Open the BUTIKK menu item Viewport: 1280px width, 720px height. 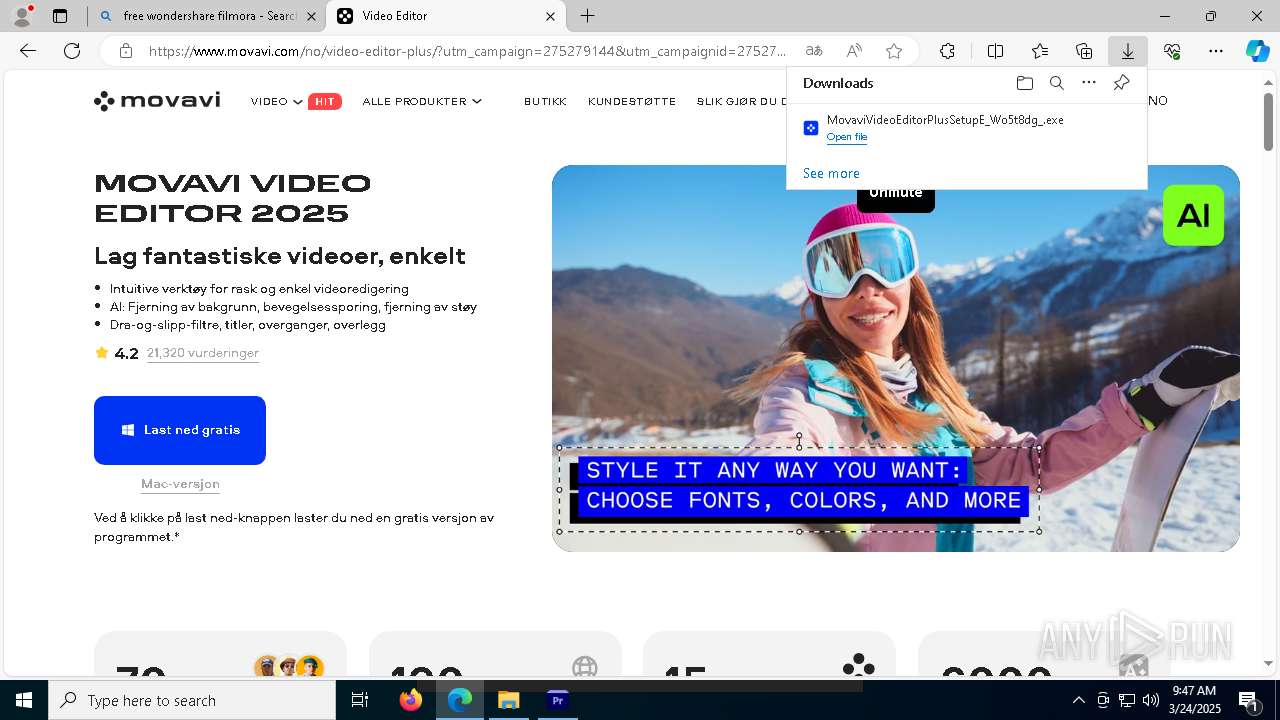(545, 101)
